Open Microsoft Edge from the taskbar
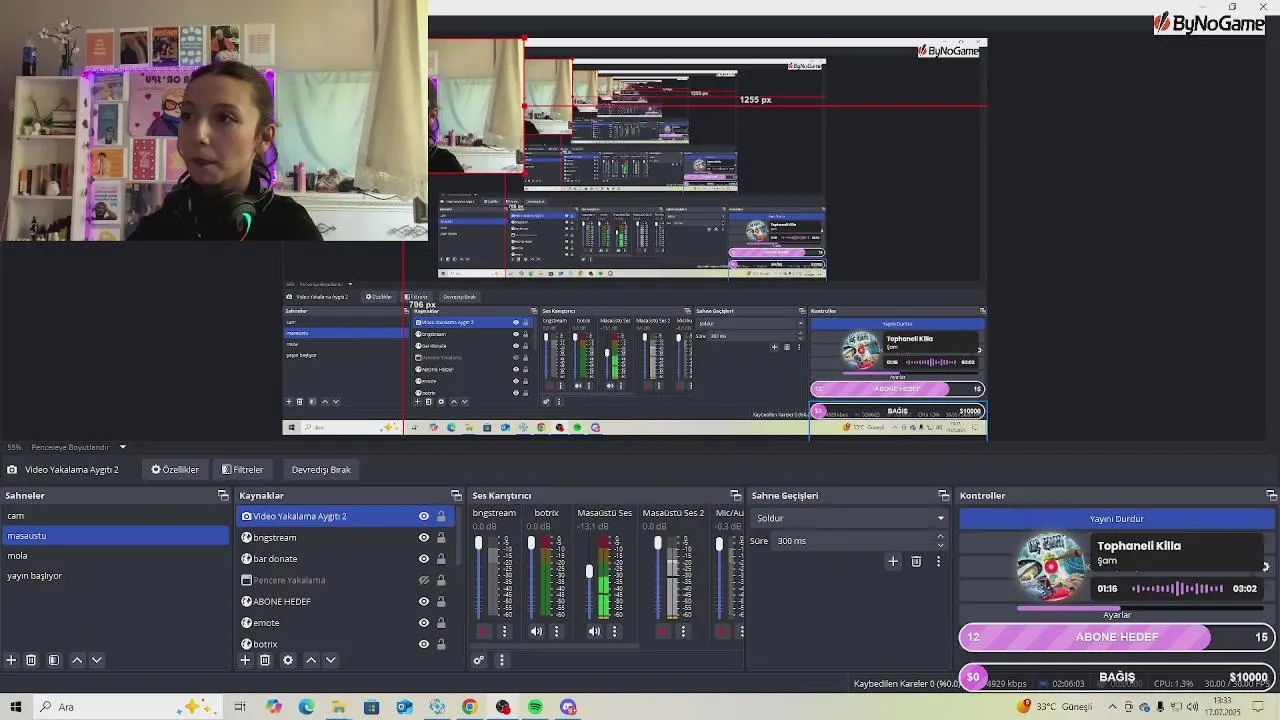1280x720 pixels. [306, 707]
